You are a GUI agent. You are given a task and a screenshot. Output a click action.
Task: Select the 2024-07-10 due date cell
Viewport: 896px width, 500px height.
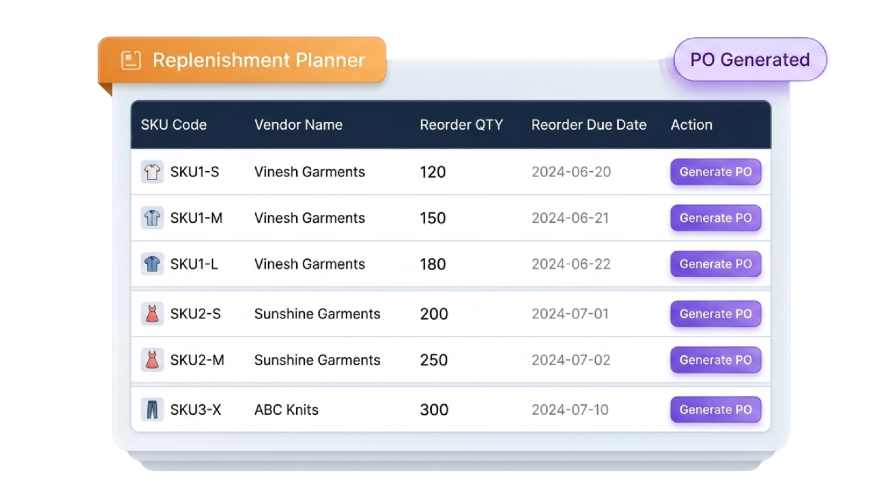tap(570, 410)
